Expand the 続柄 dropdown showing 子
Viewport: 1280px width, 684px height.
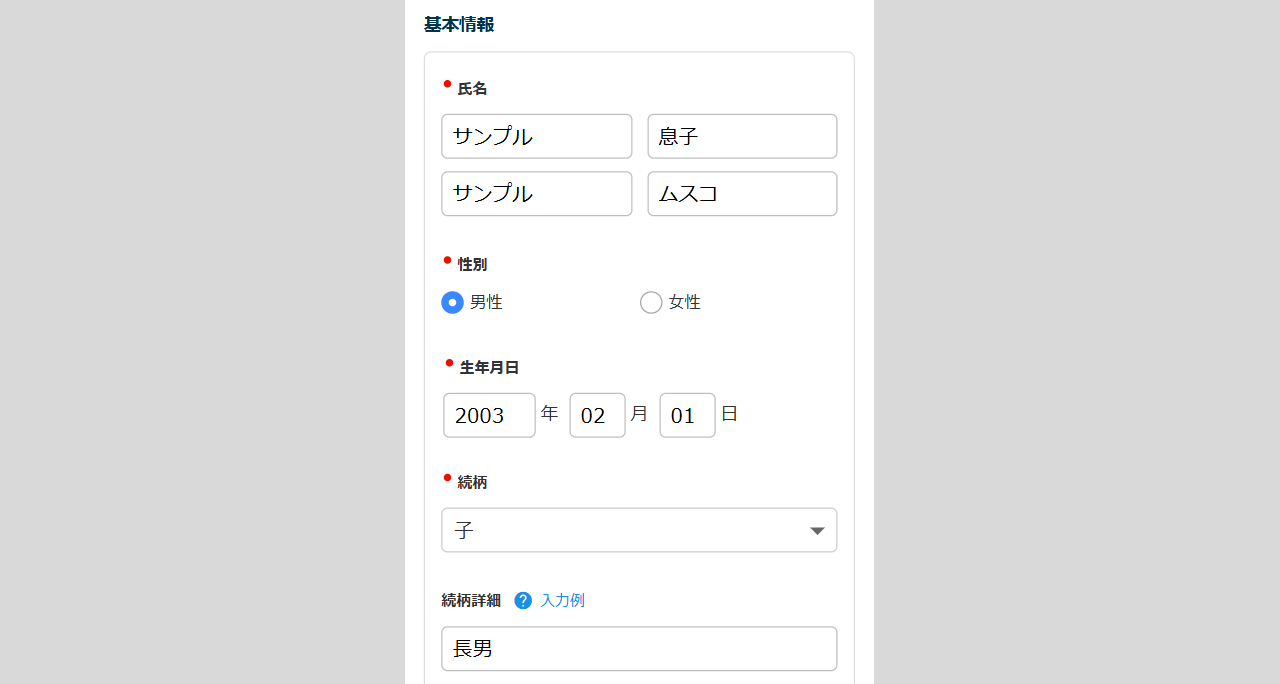[639, 530]
